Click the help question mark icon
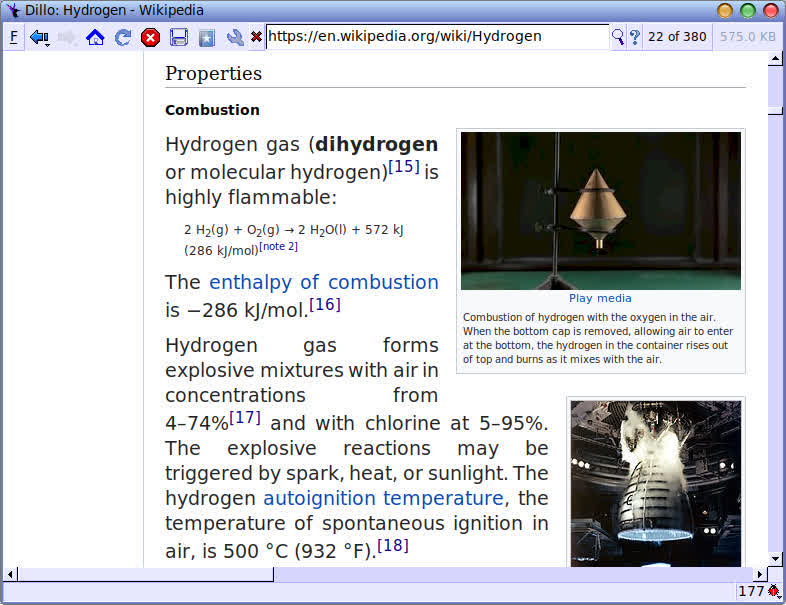 point(635,37)
